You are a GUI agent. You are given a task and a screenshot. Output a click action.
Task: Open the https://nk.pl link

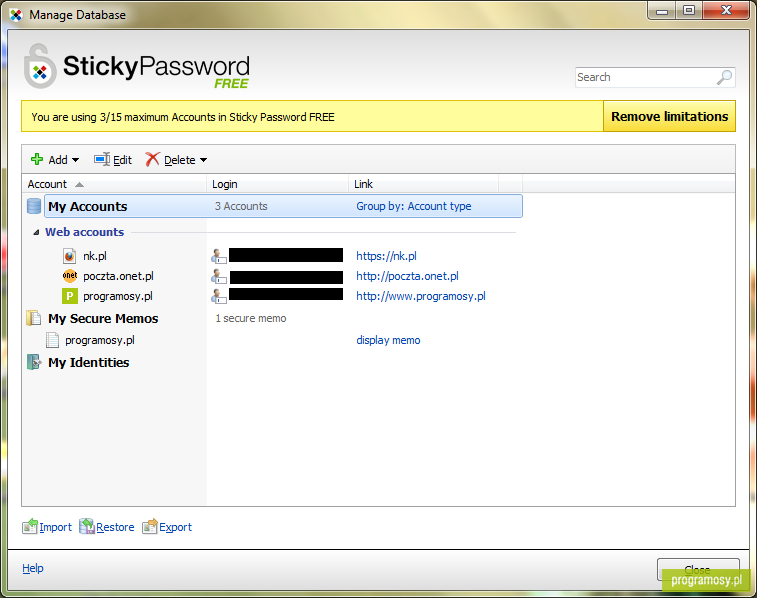pyautogui.click(x=386, y=256)
